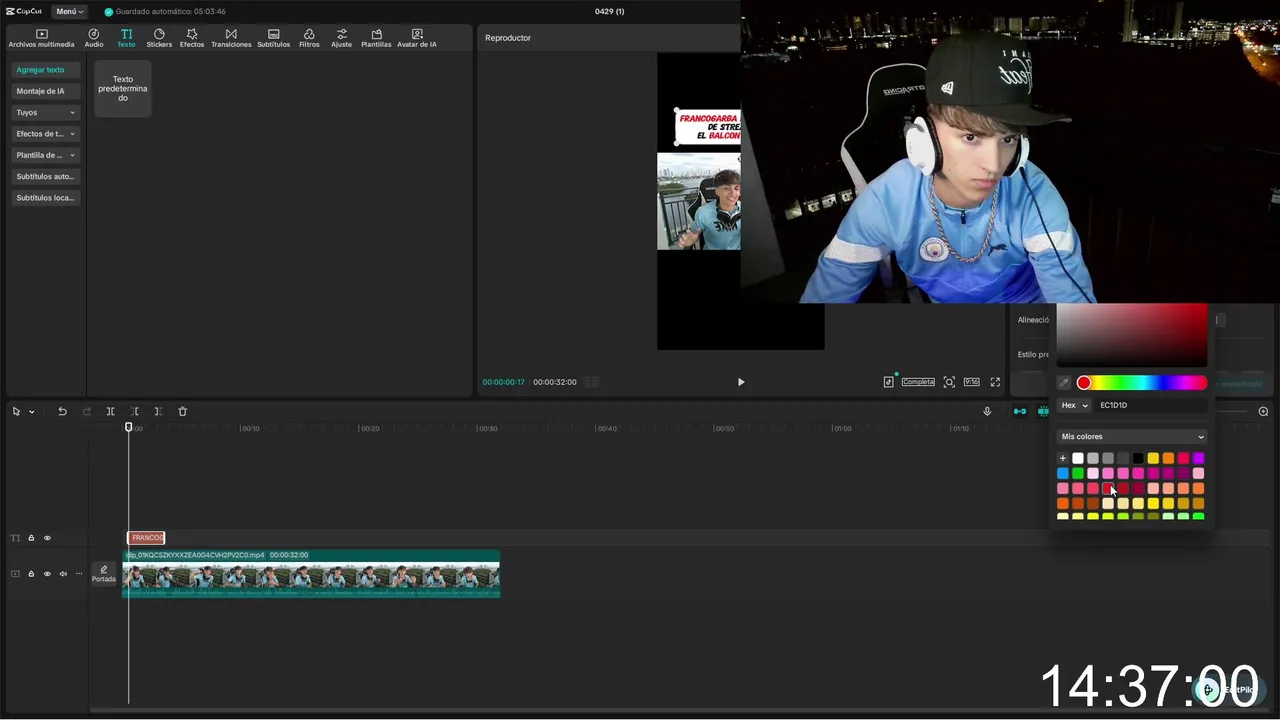Add a custom color with the plus button

coord(1063,459)
